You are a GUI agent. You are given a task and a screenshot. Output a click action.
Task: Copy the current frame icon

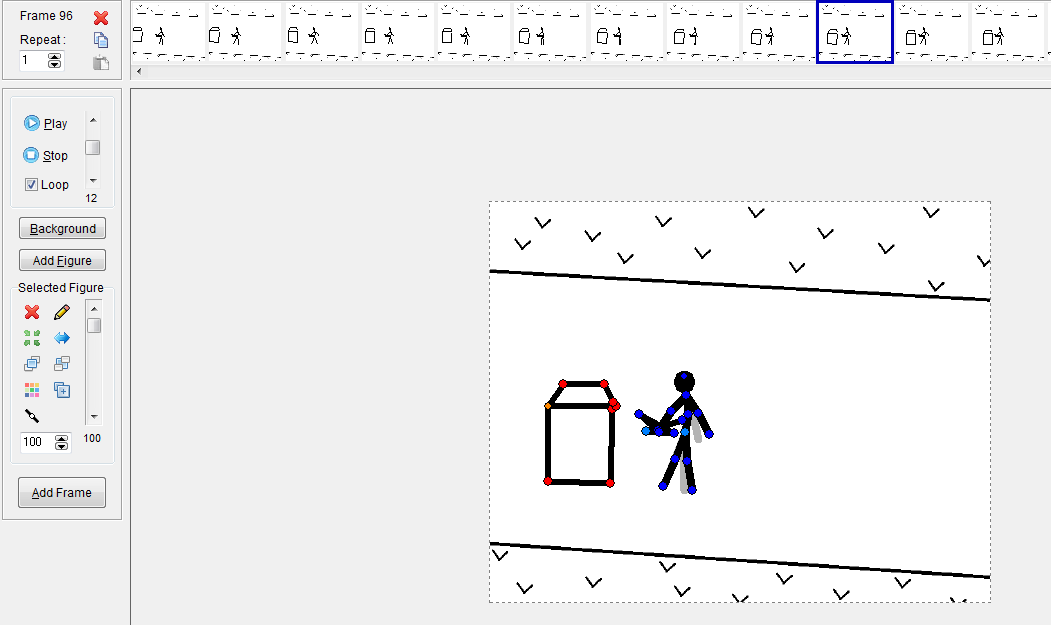(x=101, y=40)
